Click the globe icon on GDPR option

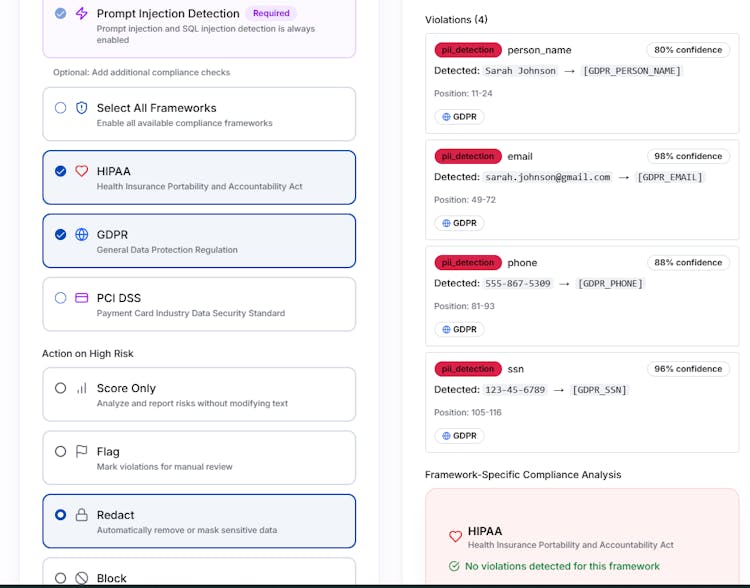pyautogui.click(x=82, y=234)
